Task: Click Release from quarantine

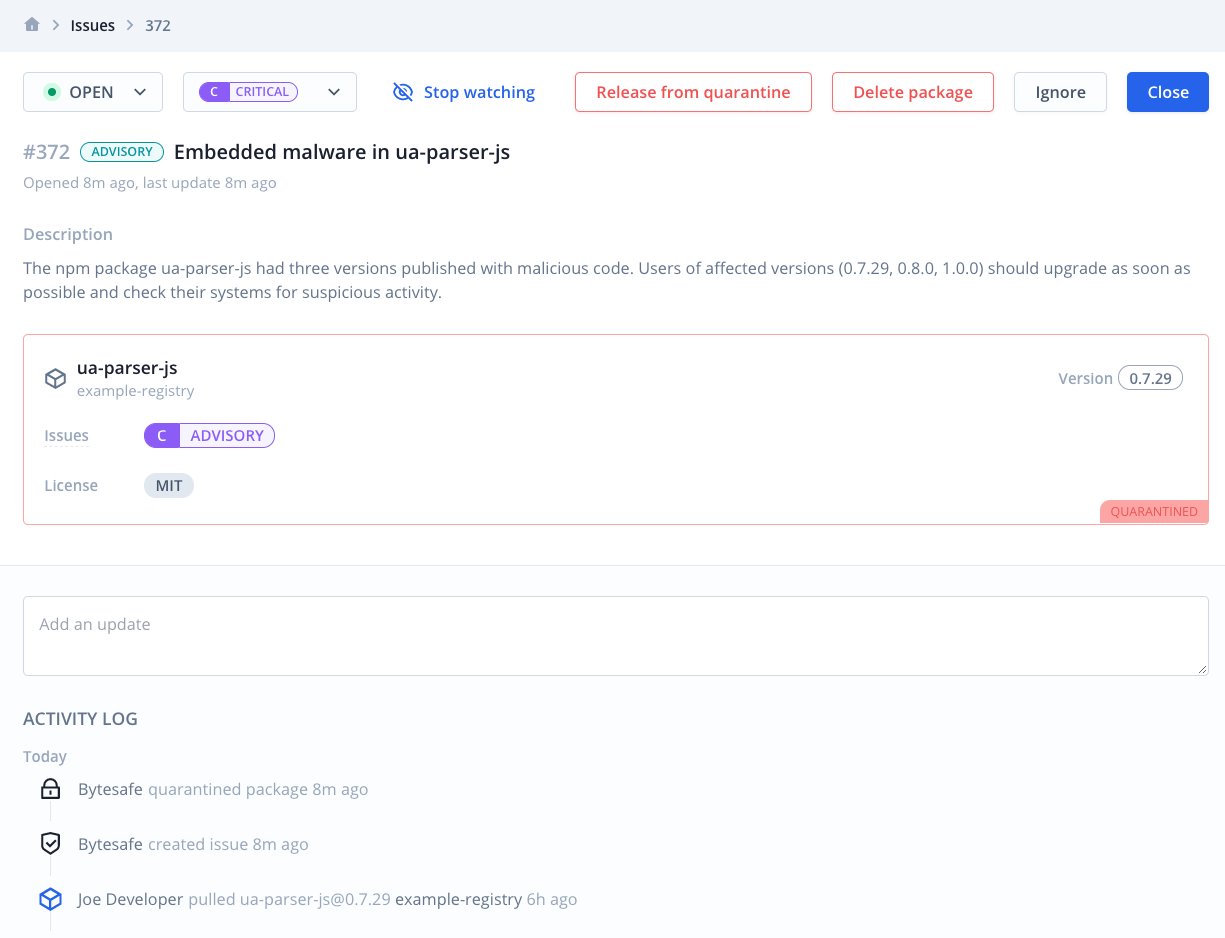Action: (x=693, y=91)
